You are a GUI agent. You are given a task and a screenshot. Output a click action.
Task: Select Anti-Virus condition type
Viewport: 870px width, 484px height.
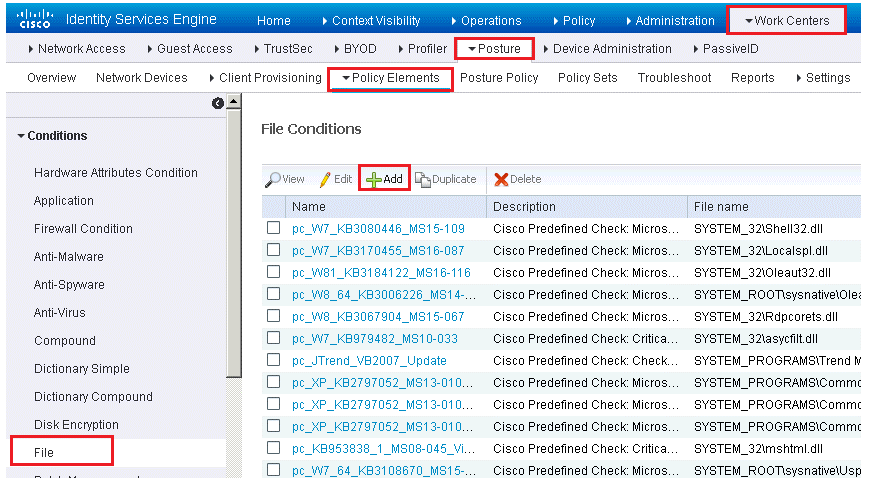(x=59, y=312)
